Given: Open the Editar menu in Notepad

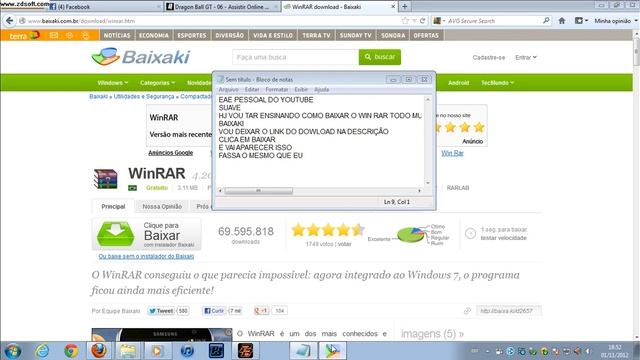Looking at the screenshot, I should (x=252, y=89).
